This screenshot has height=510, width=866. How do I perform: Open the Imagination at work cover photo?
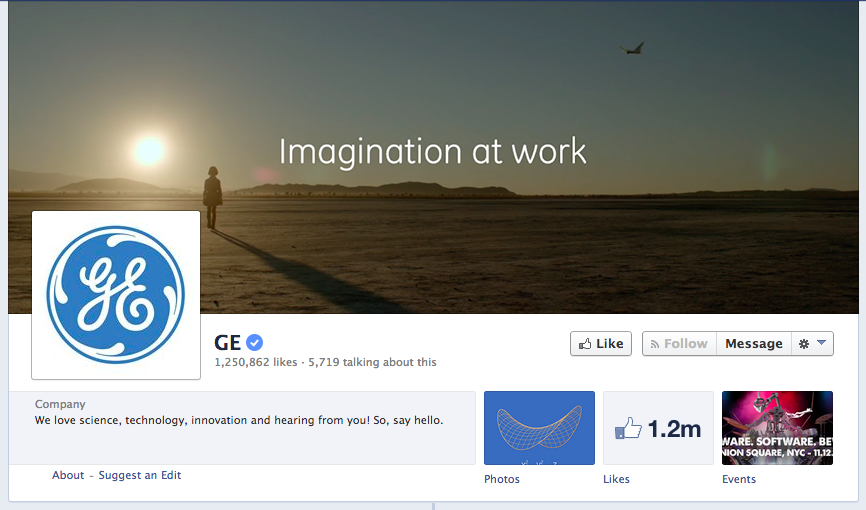433,157
